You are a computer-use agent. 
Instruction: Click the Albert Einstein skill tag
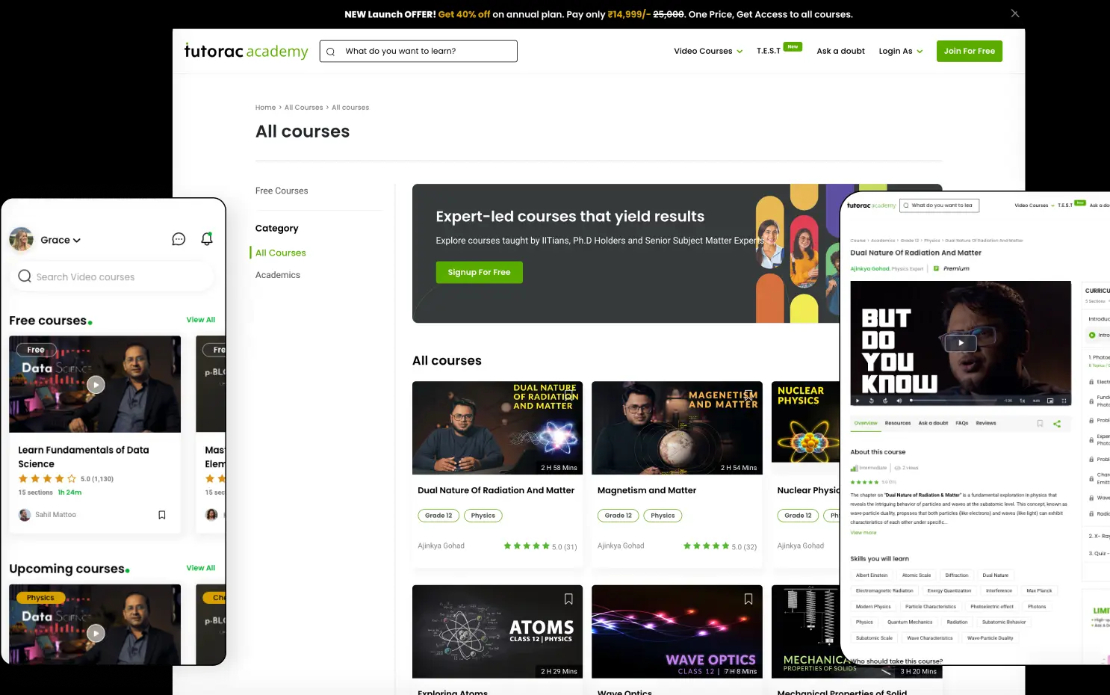(871, 575)
